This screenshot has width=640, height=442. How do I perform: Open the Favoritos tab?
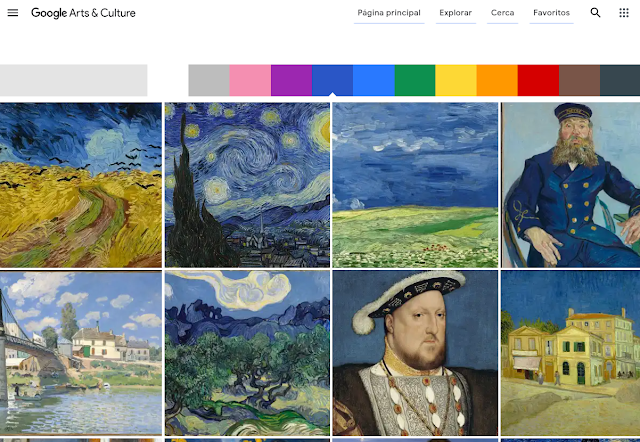[551, 13]
